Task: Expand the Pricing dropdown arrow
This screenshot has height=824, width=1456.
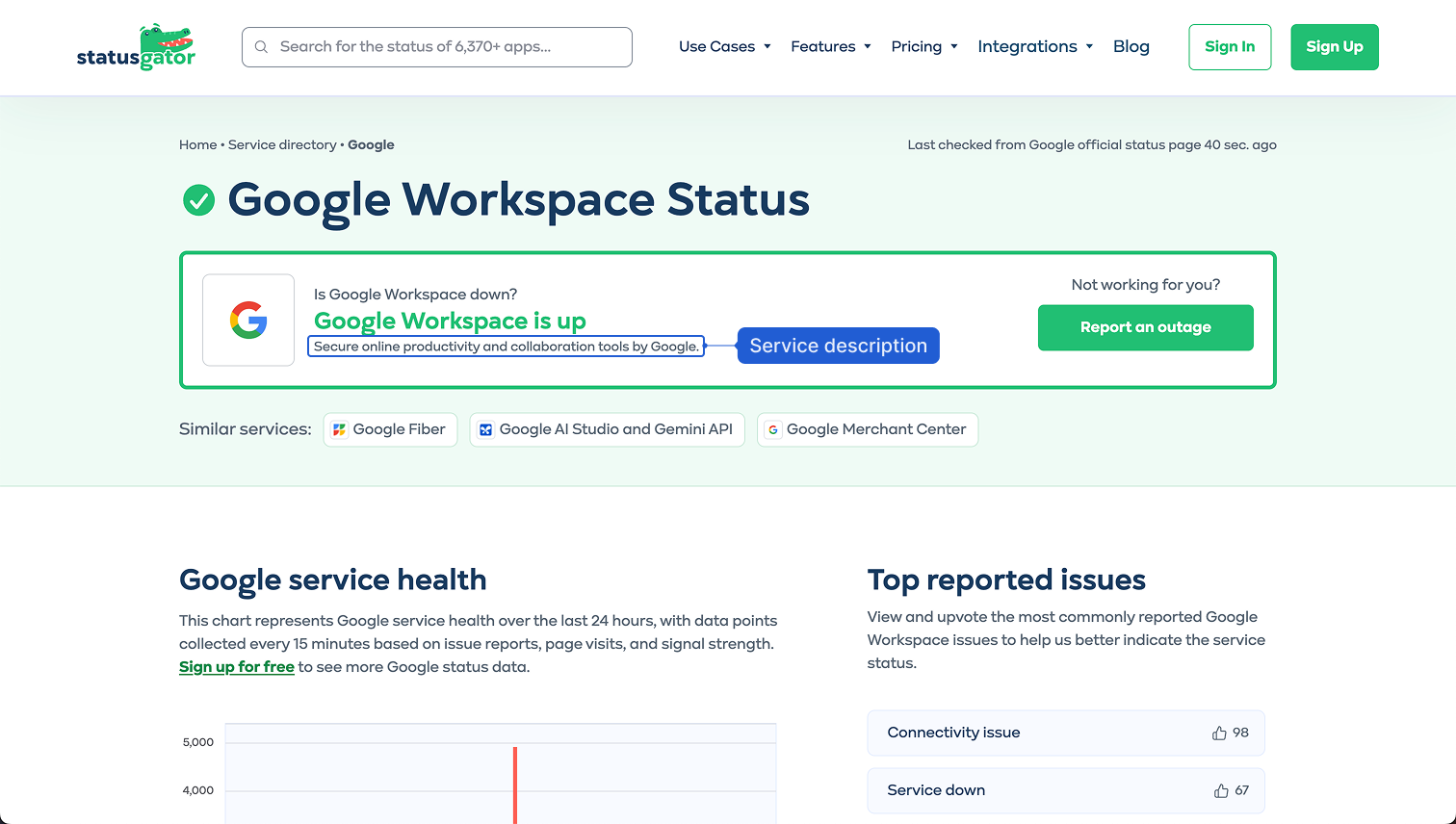Action: 954,46
